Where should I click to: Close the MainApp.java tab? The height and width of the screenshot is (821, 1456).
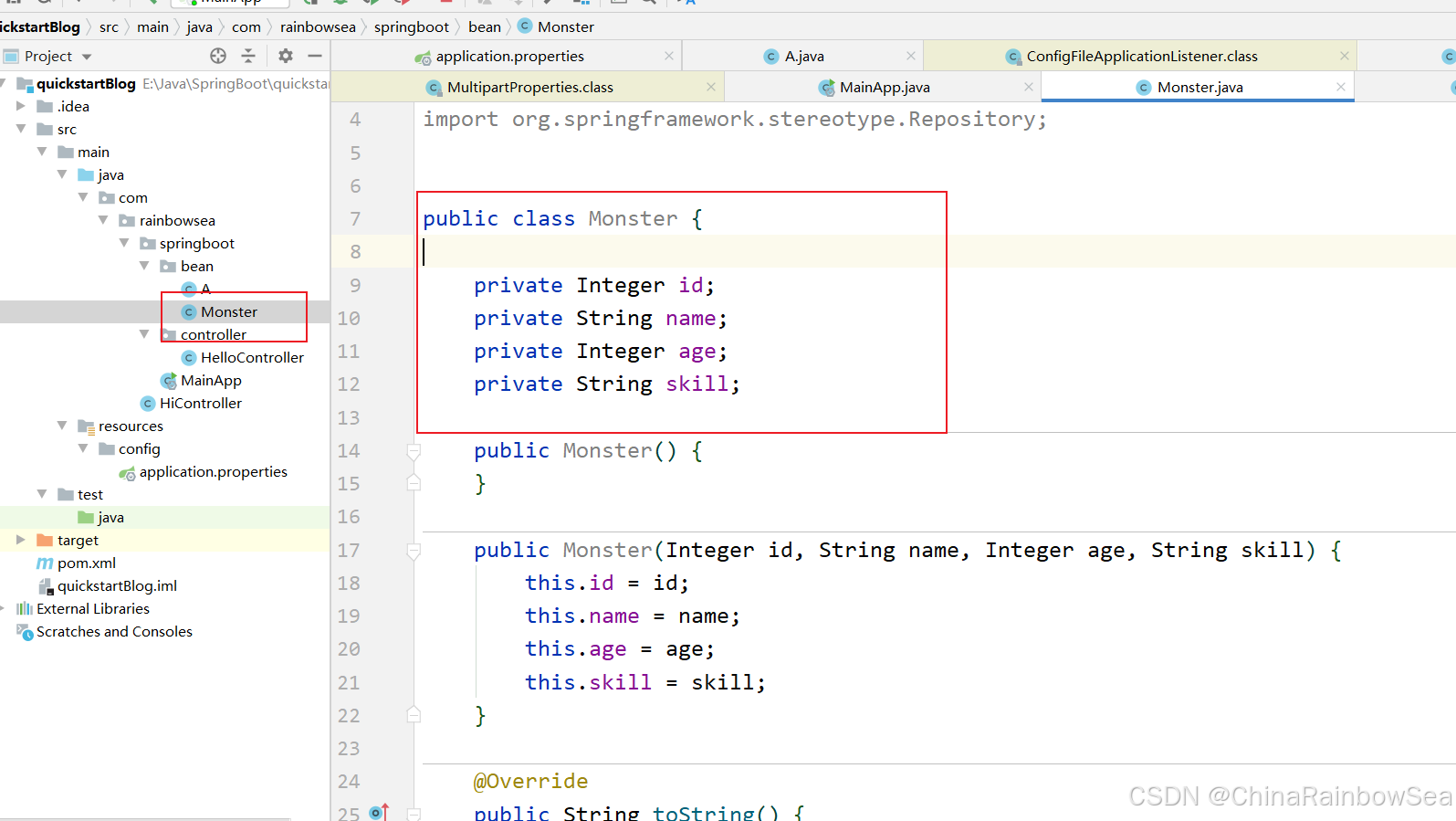(x=1029, y=87)
